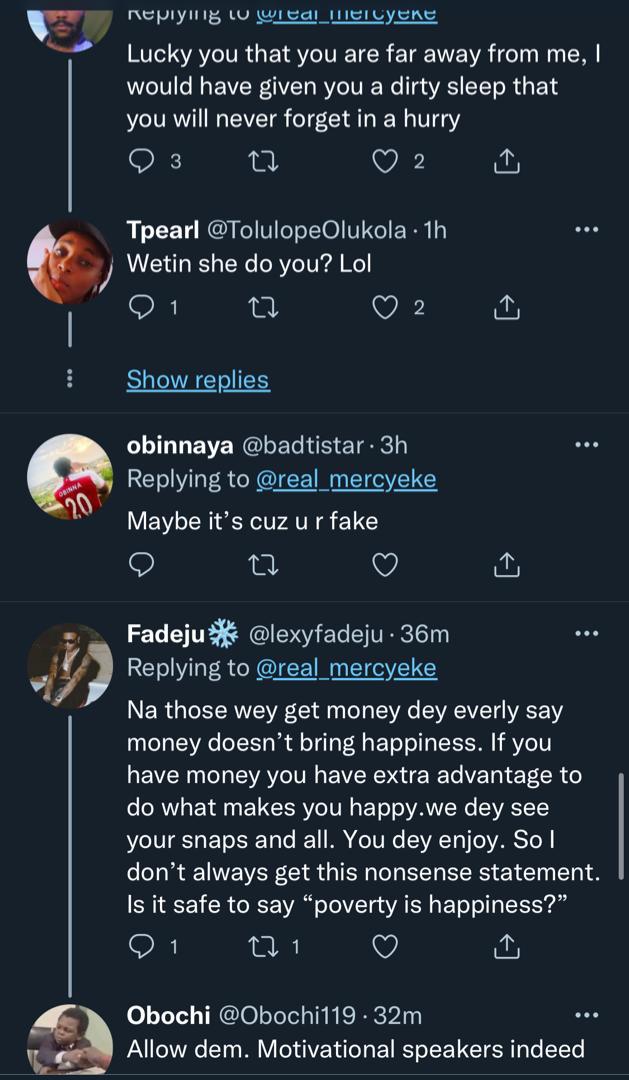Open more options for Tpearl's tweet

(x=586, y=230)
